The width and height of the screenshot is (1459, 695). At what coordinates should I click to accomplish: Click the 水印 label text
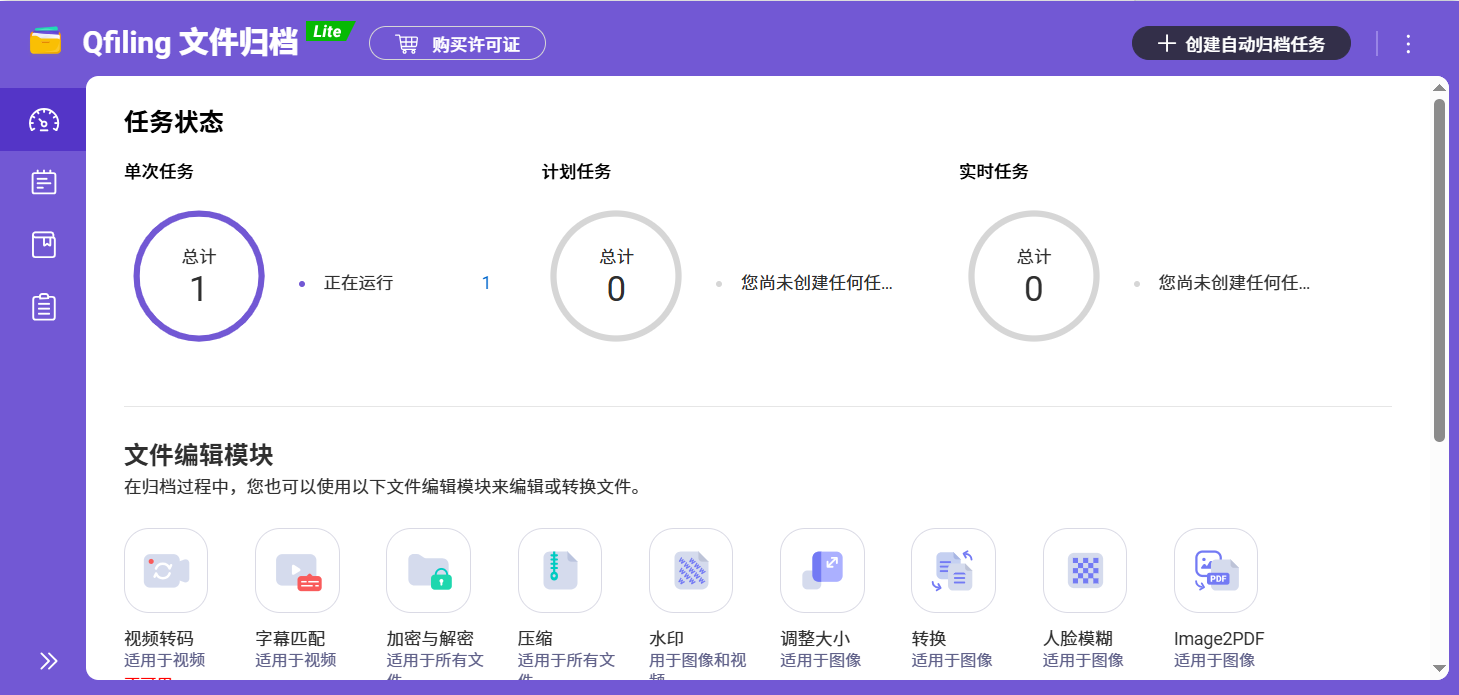(666, 639)
